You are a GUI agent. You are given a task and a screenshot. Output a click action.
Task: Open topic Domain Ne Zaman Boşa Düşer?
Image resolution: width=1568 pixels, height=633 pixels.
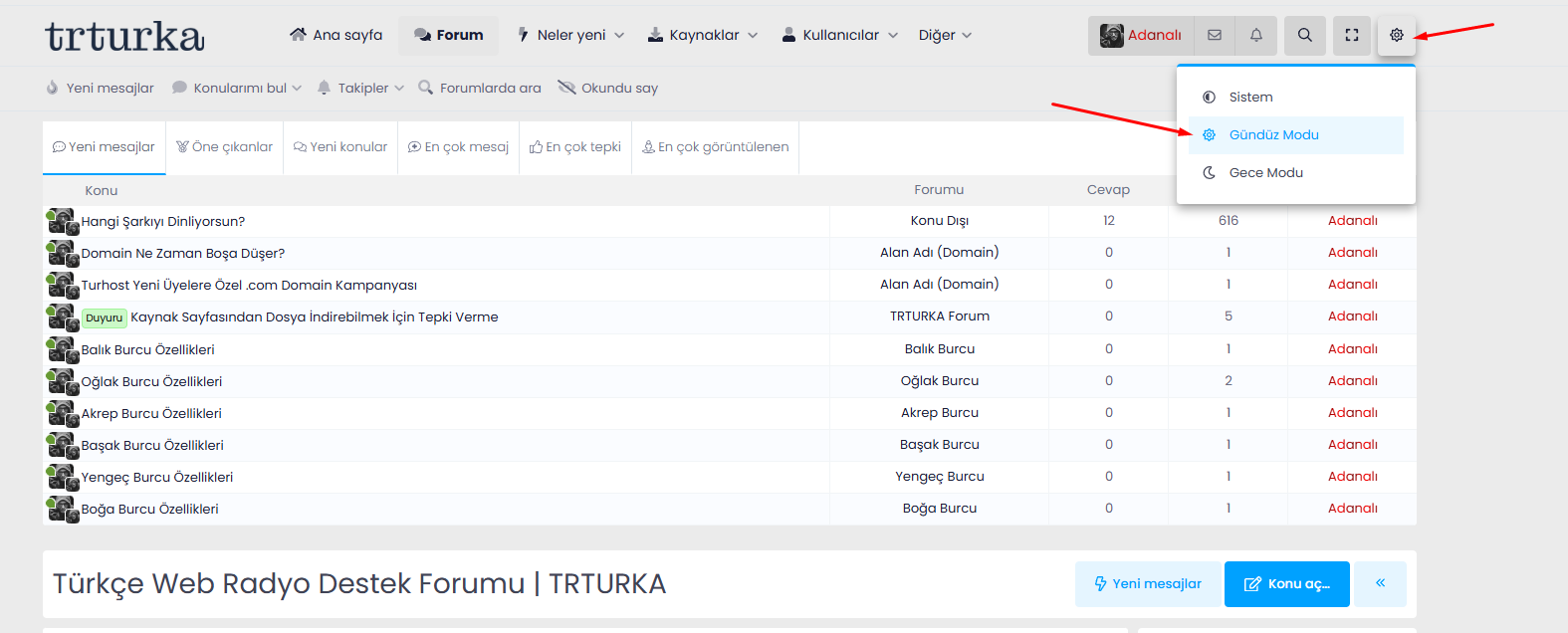pos(183,253)
